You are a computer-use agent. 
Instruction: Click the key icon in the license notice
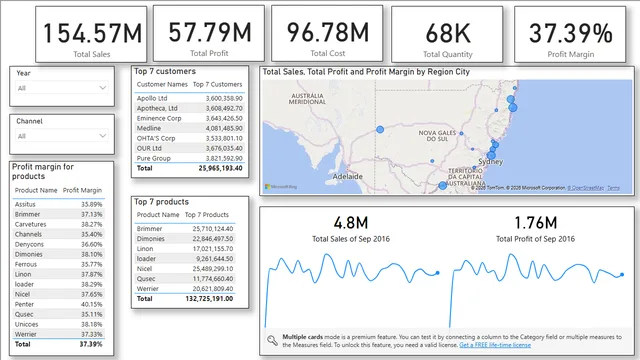coord(272,340)
